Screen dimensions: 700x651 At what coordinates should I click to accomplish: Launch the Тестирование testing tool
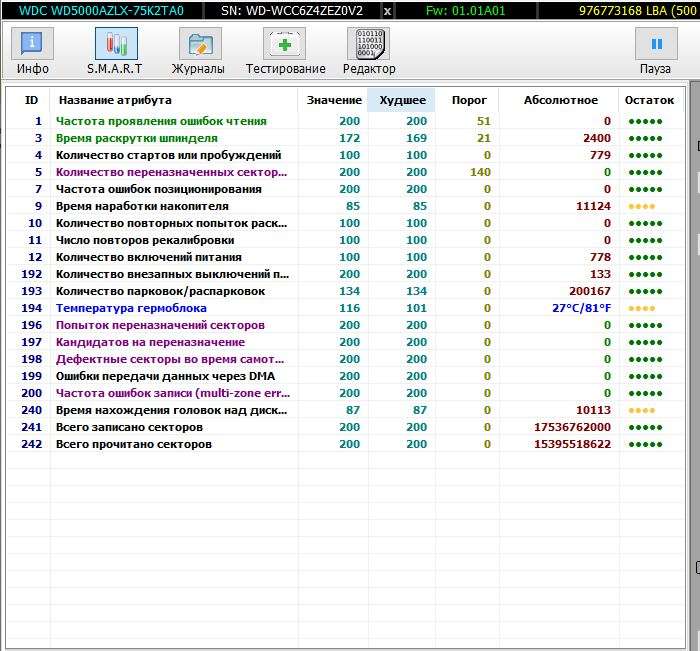(284, 44)
